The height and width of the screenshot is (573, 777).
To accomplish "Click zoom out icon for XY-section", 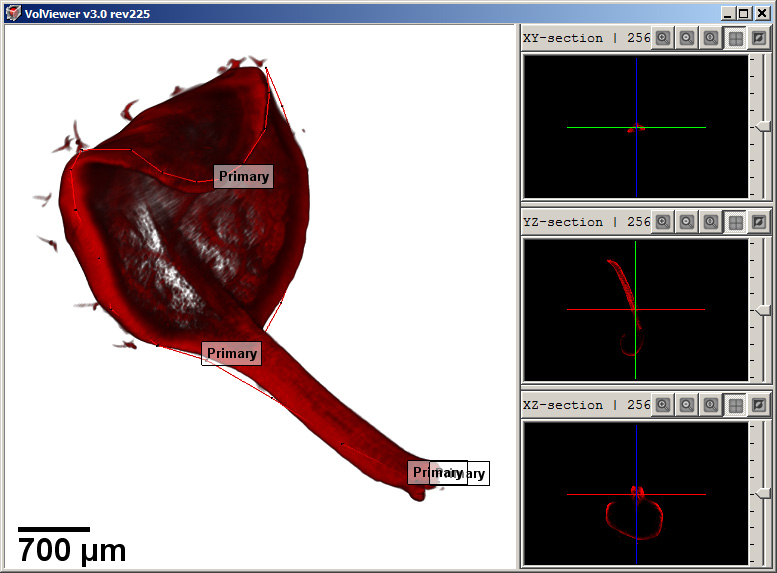I will (x=686, y=38).
